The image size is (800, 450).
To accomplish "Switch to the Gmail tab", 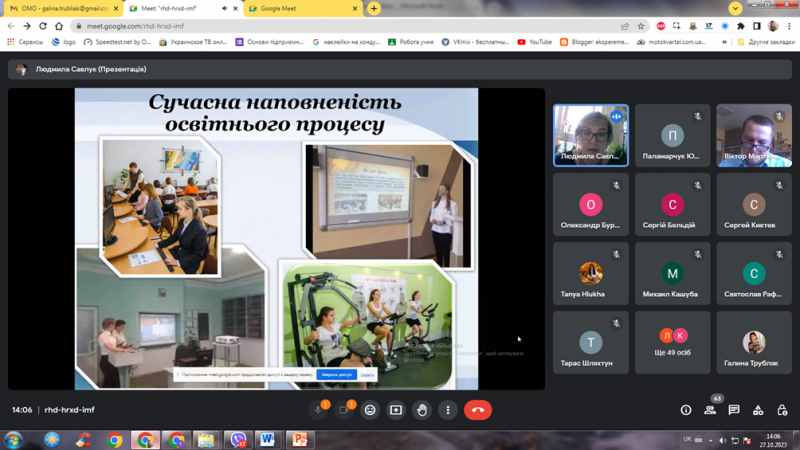I will coord(64,9).
